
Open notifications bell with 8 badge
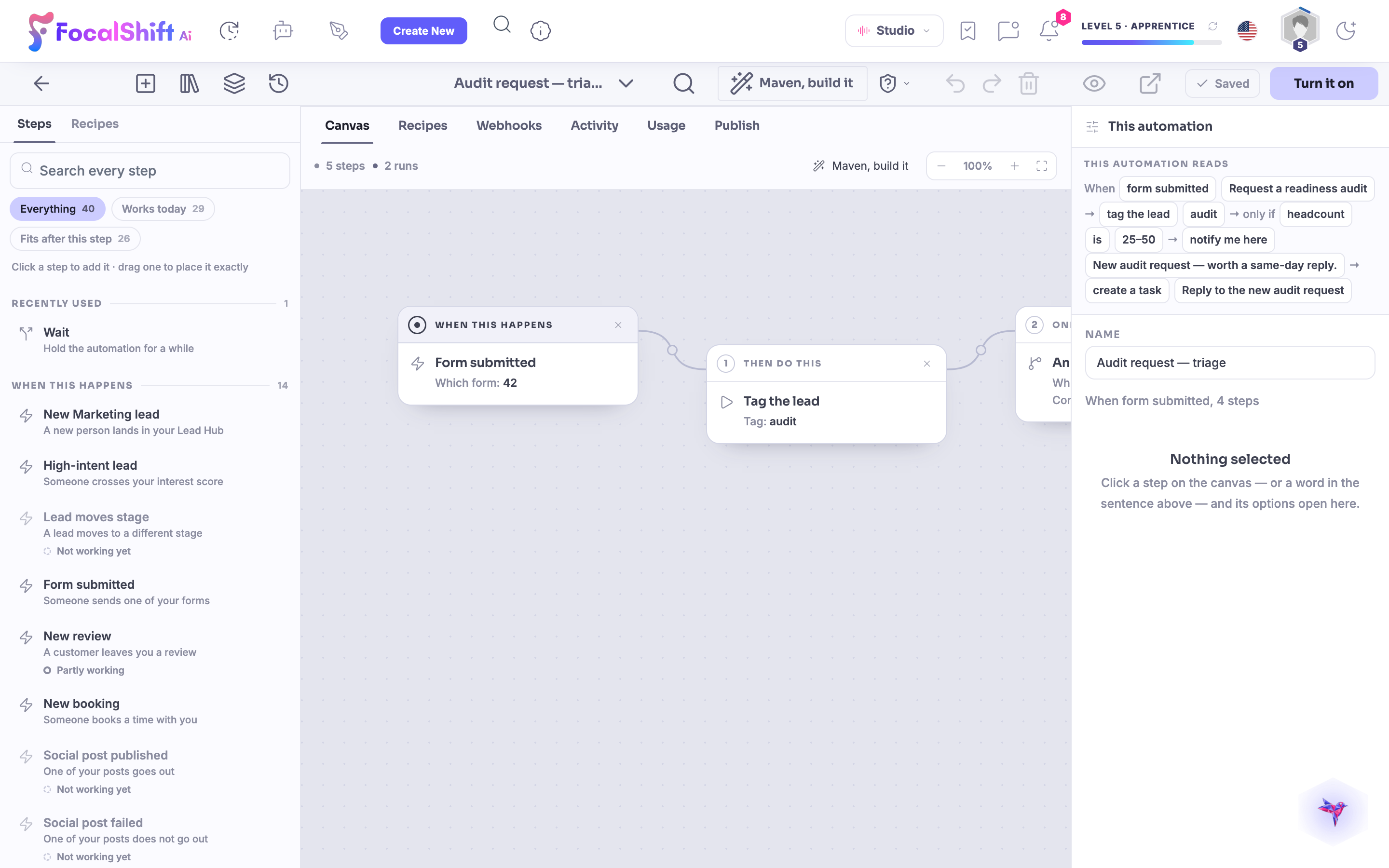click(x=1050, y=31)
